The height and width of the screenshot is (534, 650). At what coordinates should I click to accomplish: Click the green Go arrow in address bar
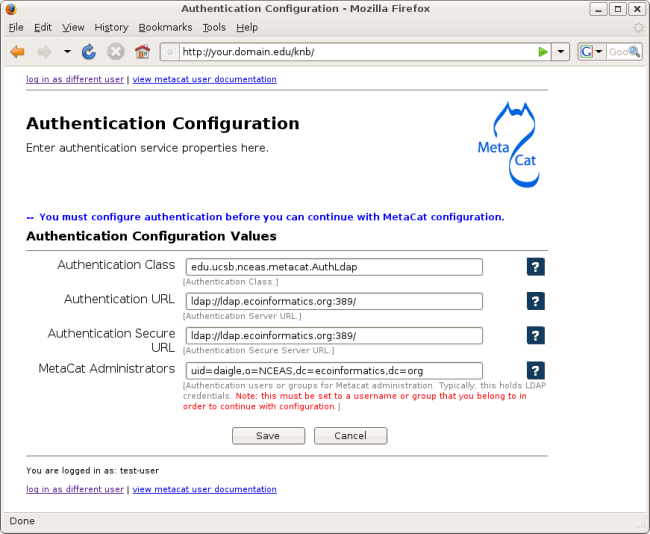543,52
